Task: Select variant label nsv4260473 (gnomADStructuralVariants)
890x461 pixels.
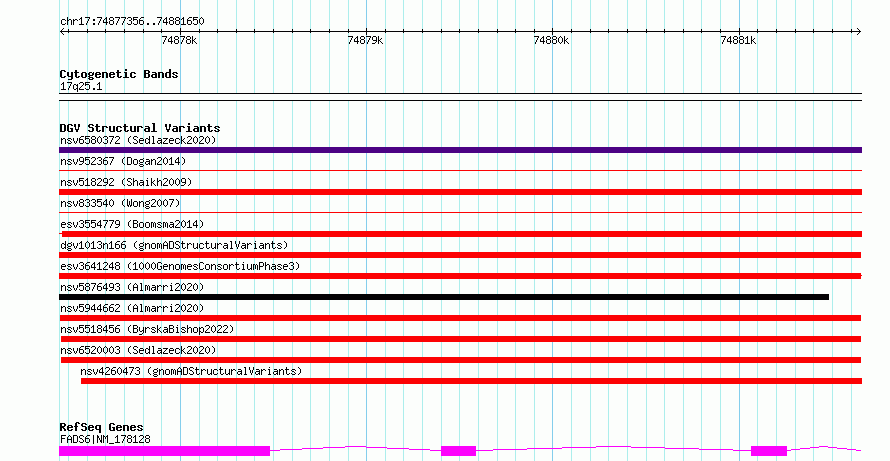Action: 191,371
